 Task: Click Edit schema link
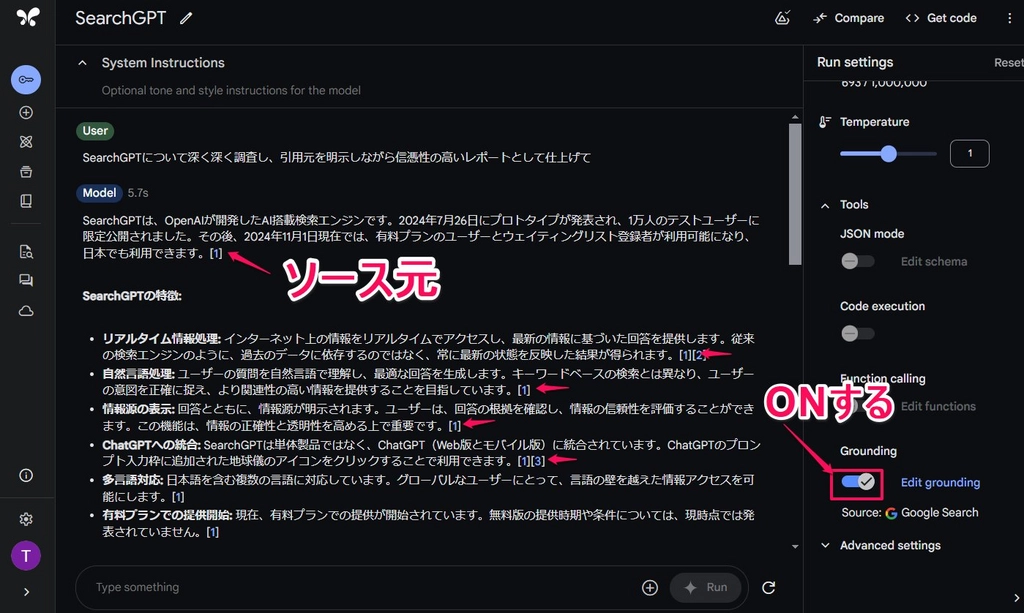click(x=934, y=261)
